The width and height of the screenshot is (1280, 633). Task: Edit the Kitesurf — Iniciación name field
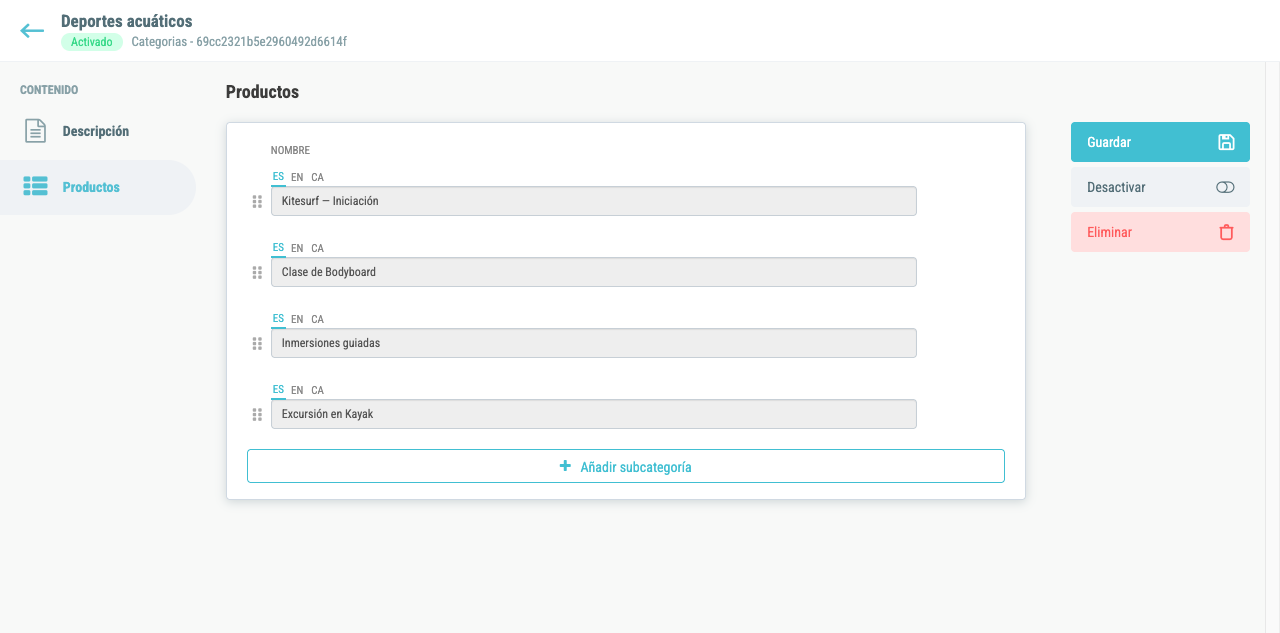(594, 201)
